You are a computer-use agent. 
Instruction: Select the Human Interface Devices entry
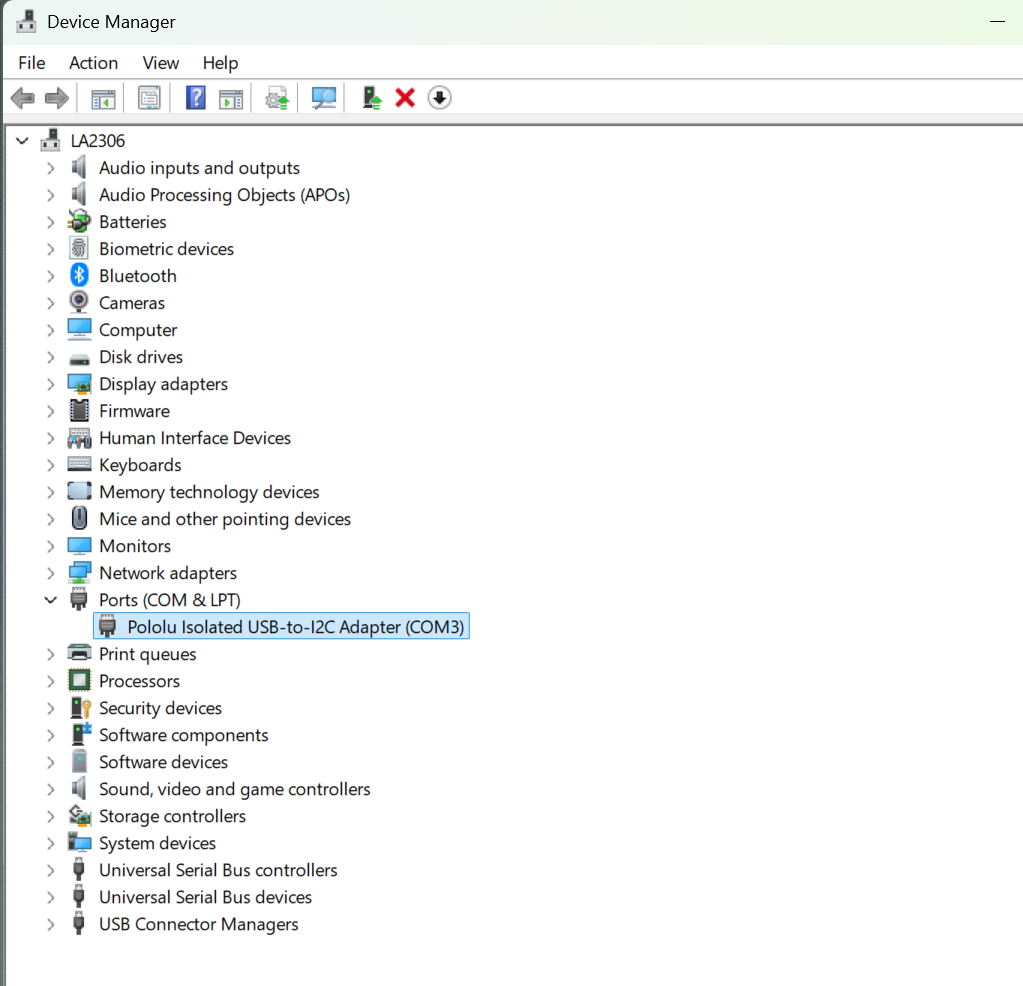click(194, 438)
